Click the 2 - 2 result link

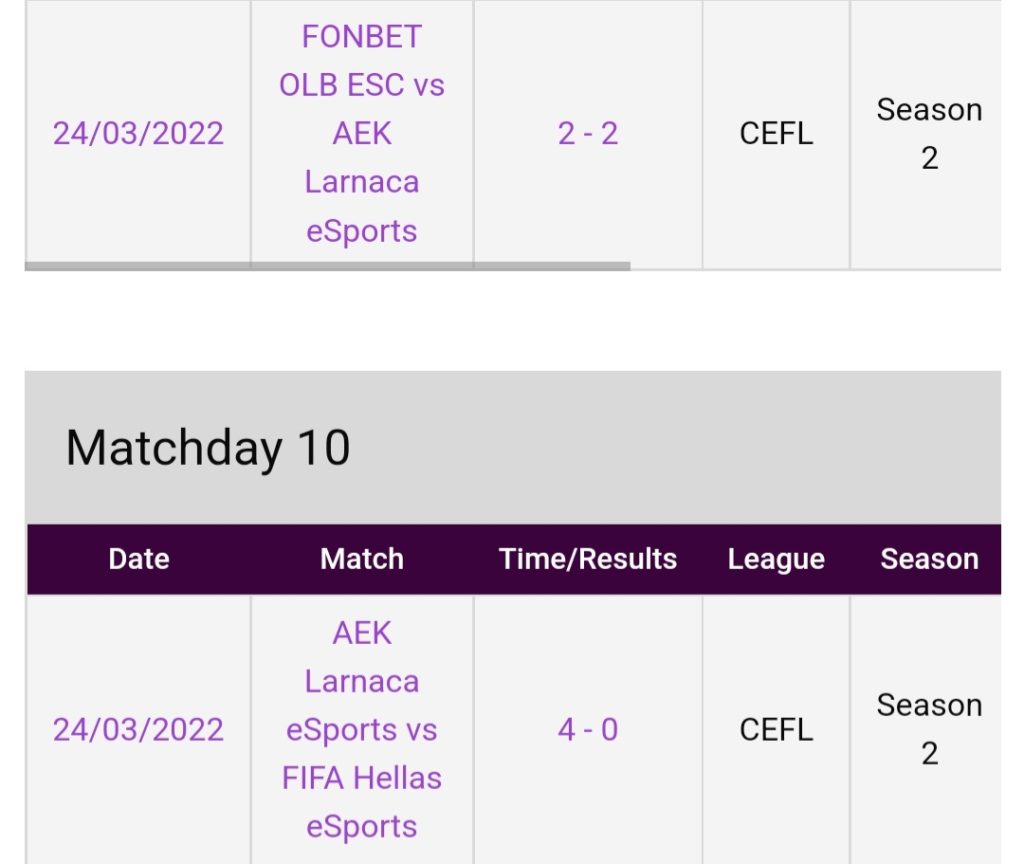pos(588,133)
